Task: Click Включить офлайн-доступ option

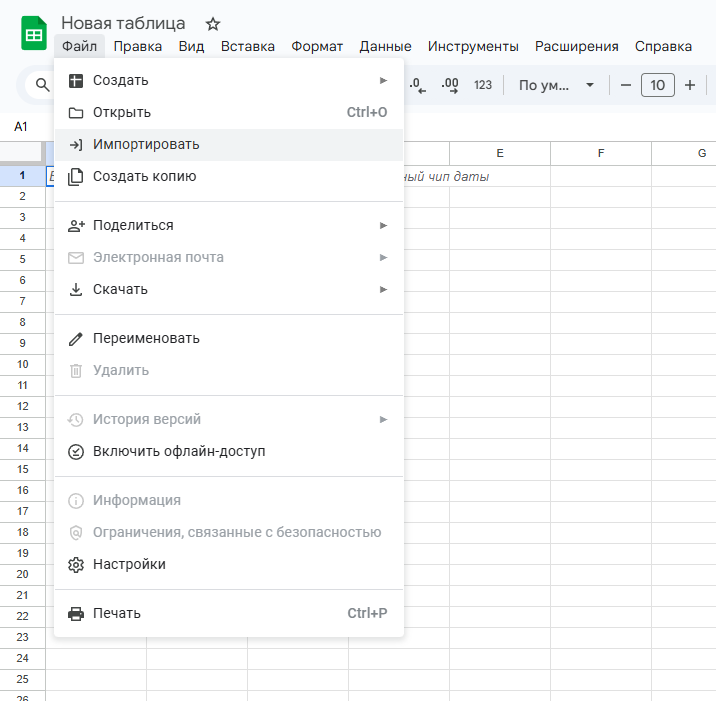Action: [x=229, y=452]
